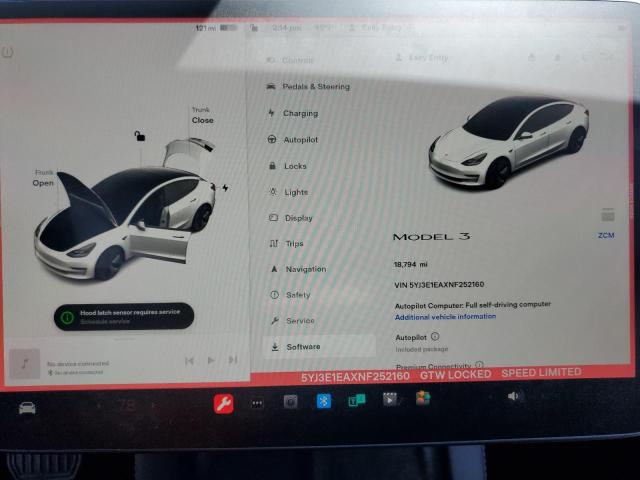The width and height of the screenshot is (640, 480).
Task: Open the Bluetooth app
Action: (324, 401)
